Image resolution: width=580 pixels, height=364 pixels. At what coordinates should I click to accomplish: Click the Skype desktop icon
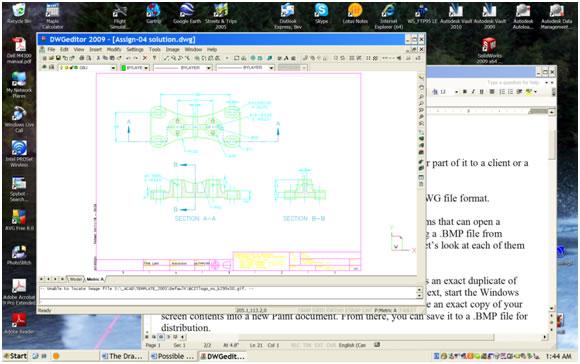pyautogui.click(x=321, y=14)
